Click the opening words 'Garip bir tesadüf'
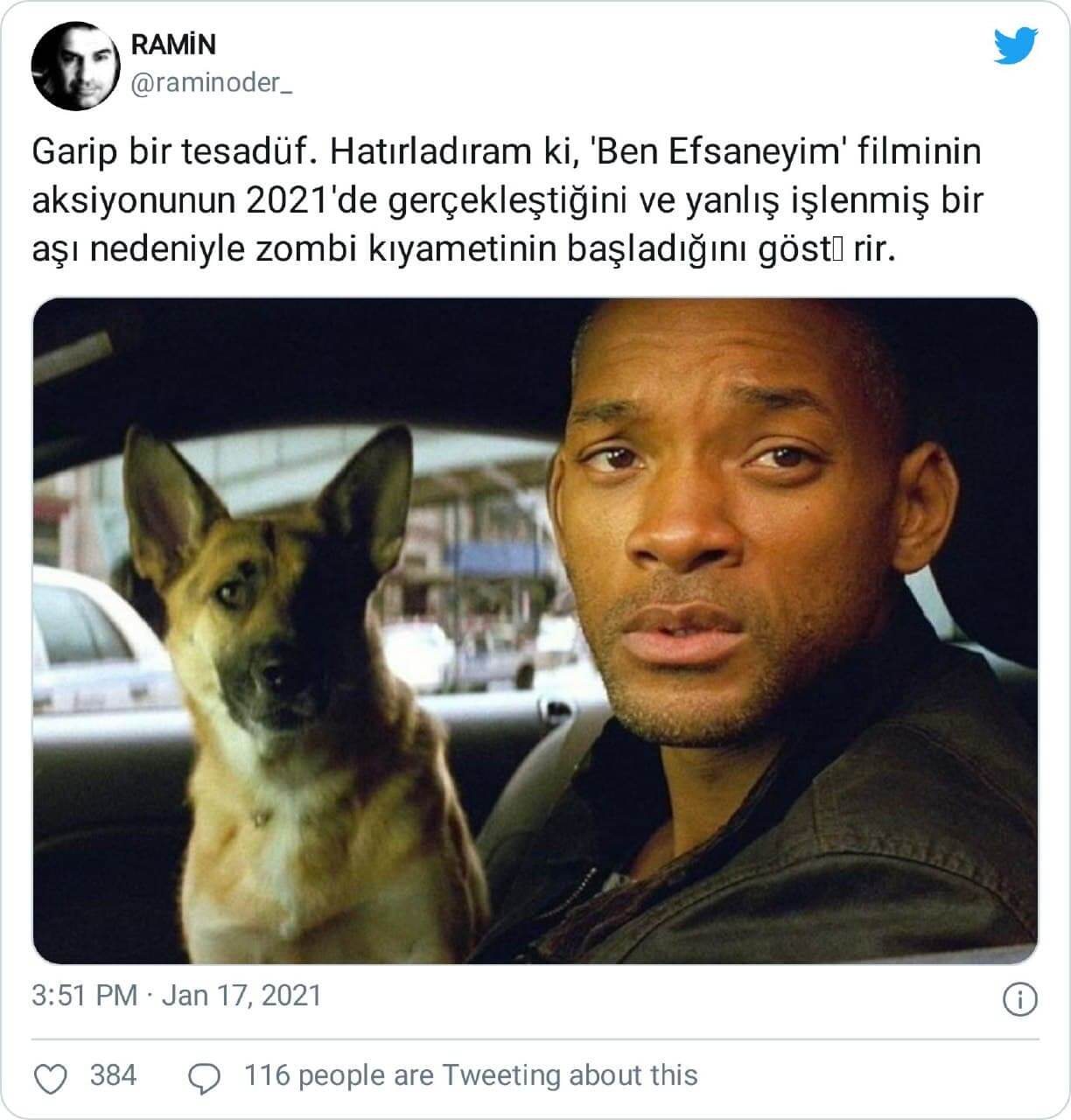This screenshot has height=1120, width=1071. click(x=171, y=152)
